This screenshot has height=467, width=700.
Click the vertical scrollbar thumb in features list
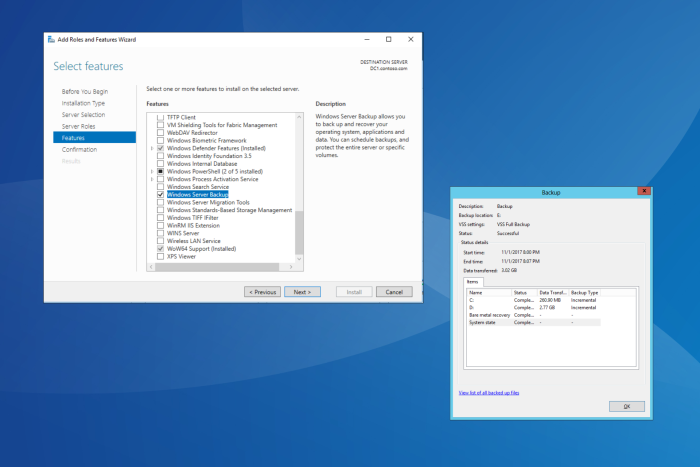299,233
